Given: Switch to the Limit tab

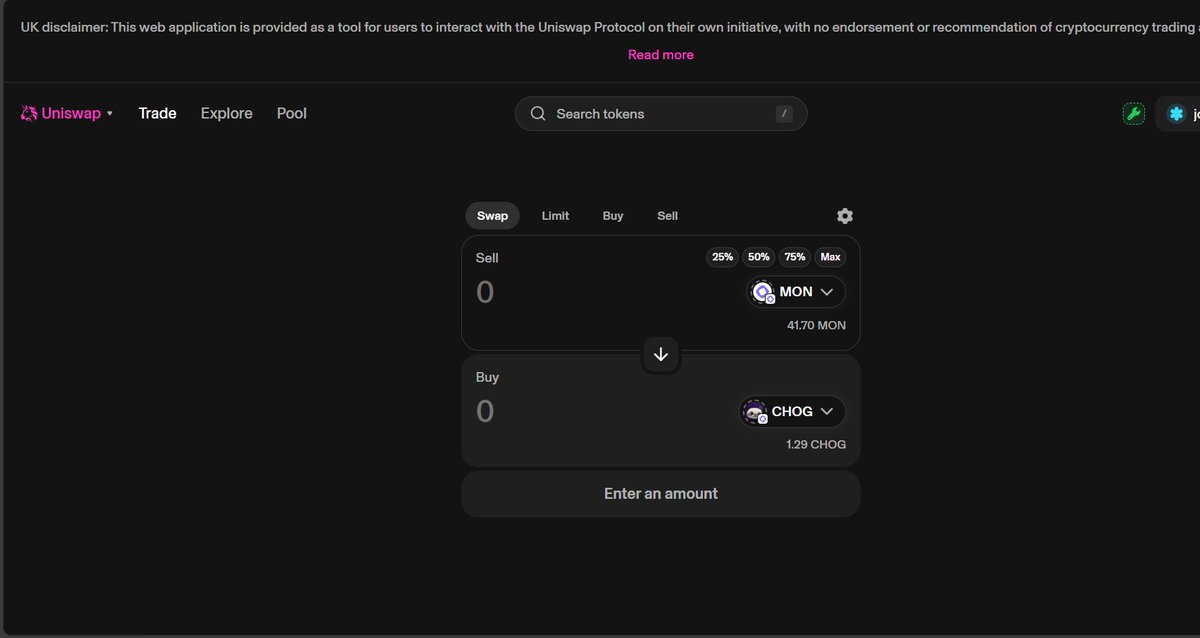Looking at the screenshot, I should click(555, 216).
